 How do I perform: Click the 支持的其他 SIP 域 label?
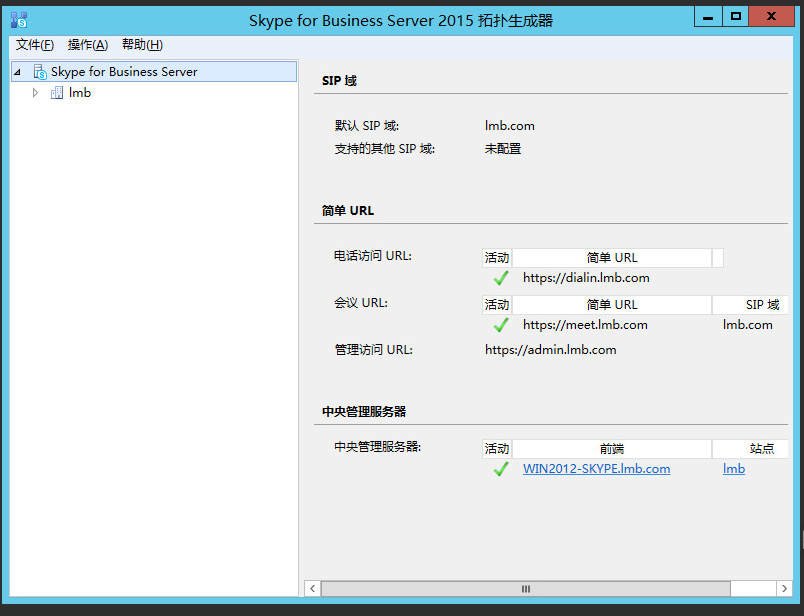pos(385,149)
